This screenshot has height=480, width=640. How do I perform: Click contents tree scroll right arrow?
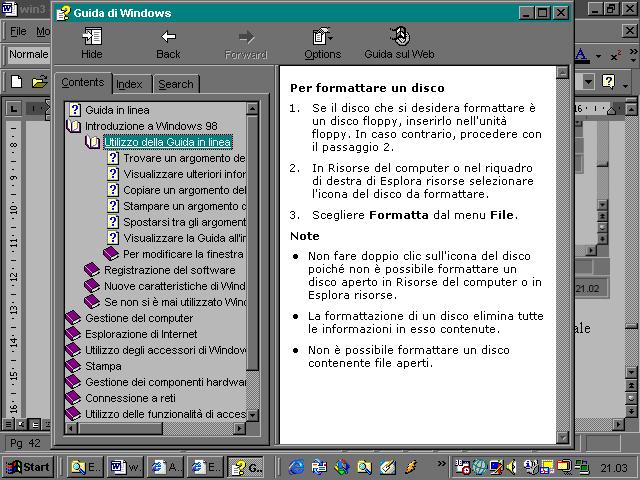coord(240,428)
